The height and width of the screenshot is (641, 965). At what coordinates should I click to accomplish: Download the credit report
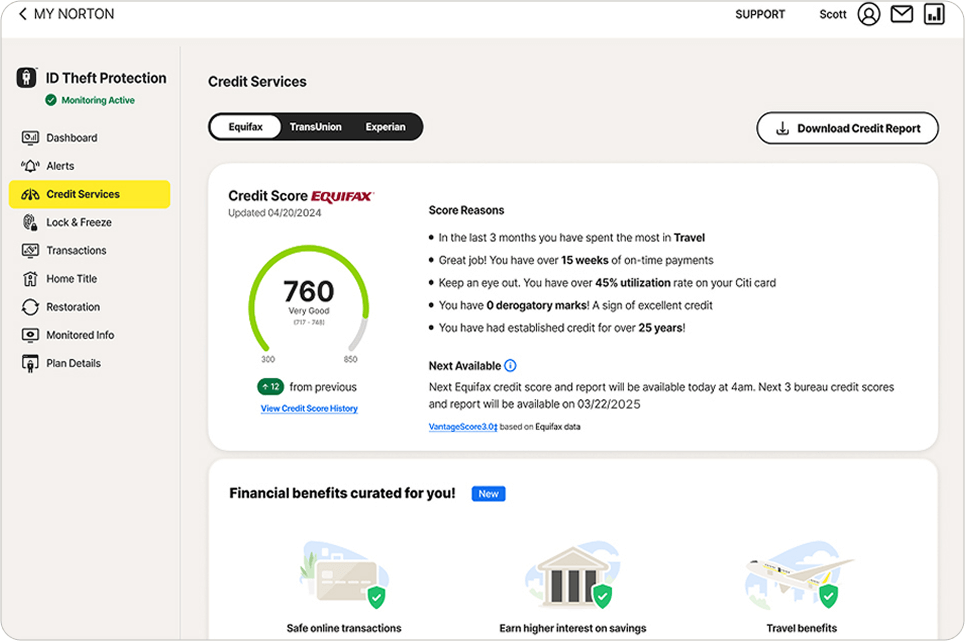click(x=847, y=128)
